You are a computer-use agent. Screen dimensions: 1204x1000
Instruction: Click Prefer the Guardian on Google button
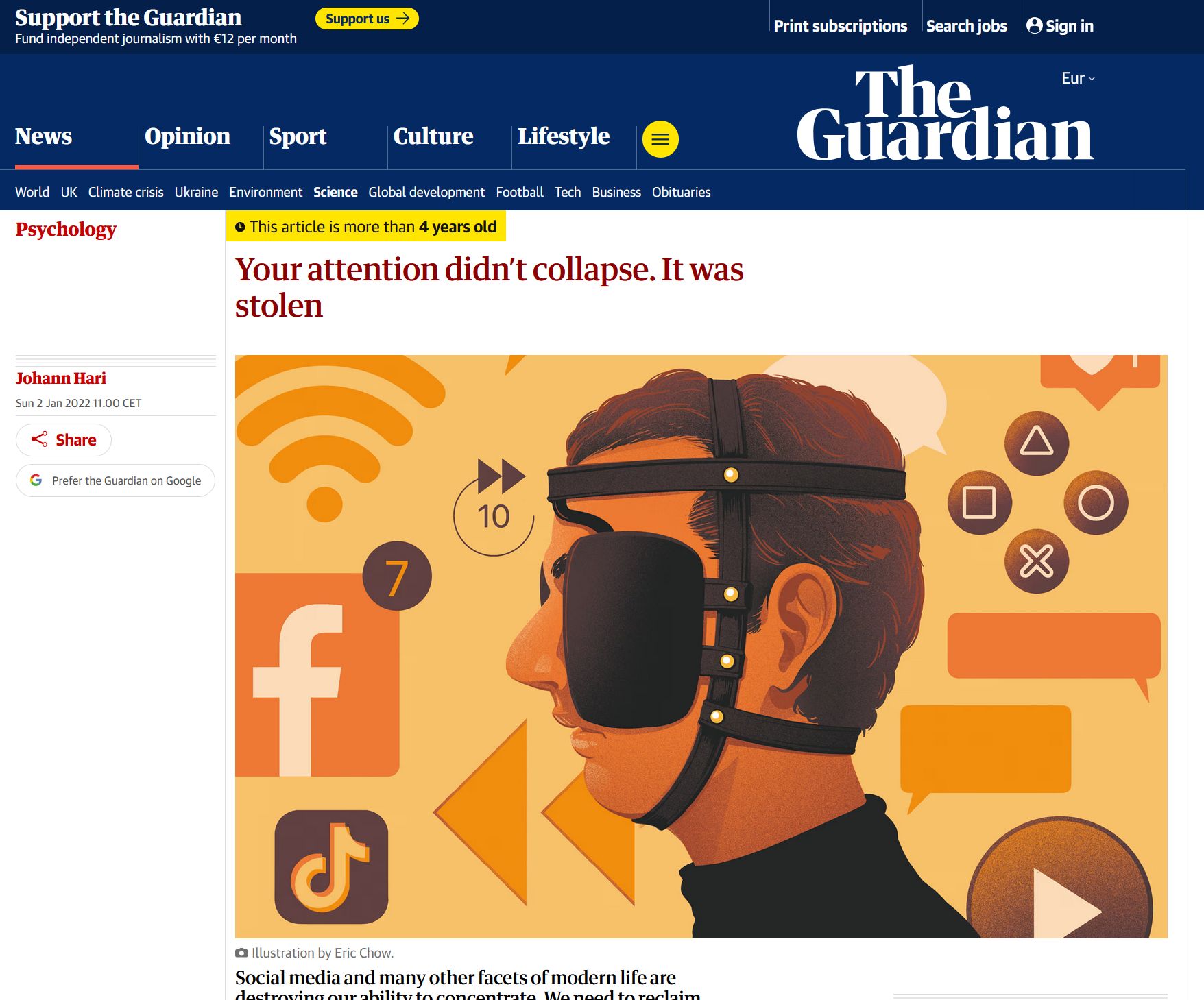(x=115, y=480)
